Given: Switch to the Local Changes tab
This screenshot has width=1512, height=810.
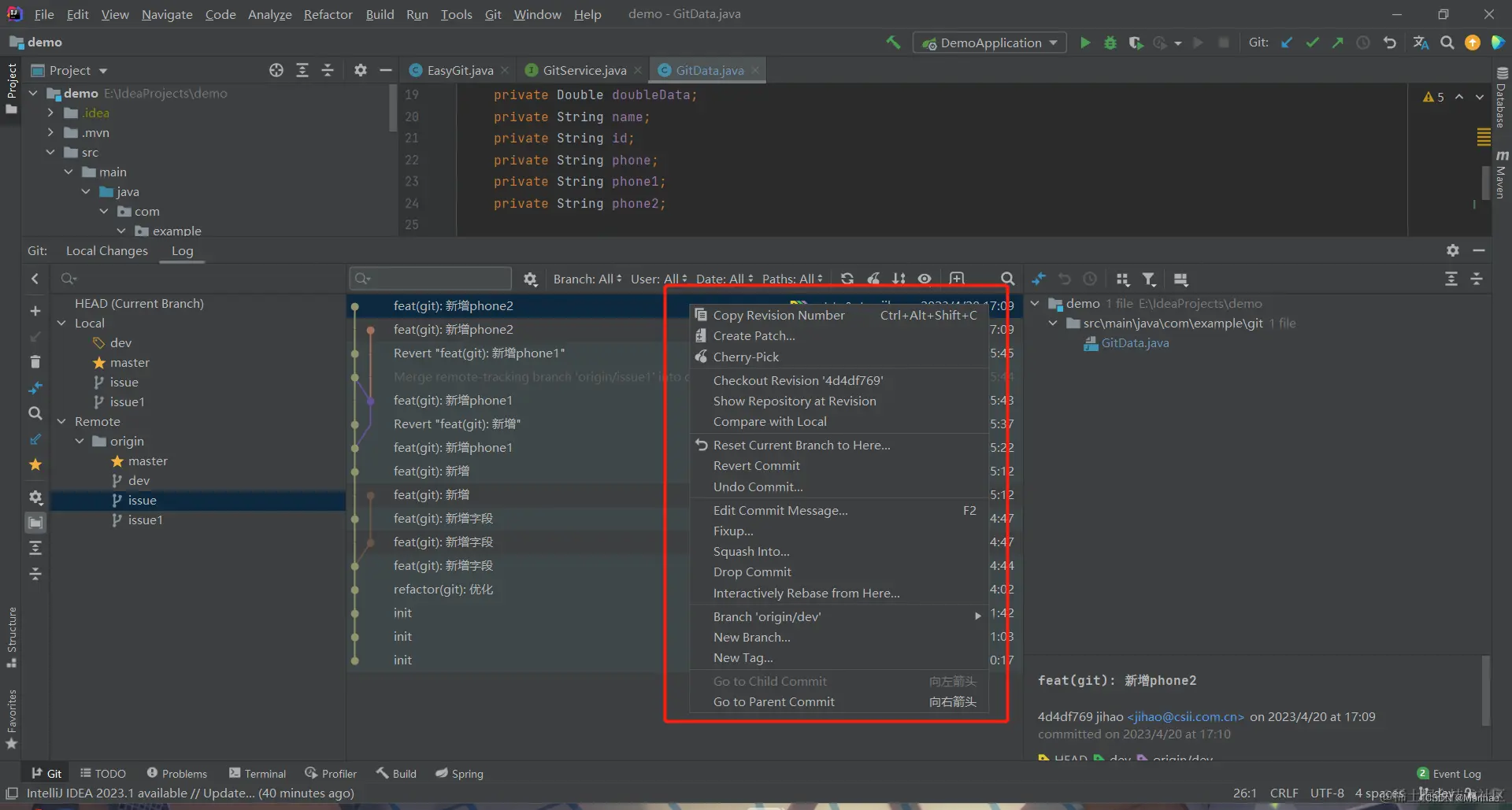Looking at the screenshot, I should point(107,250).
